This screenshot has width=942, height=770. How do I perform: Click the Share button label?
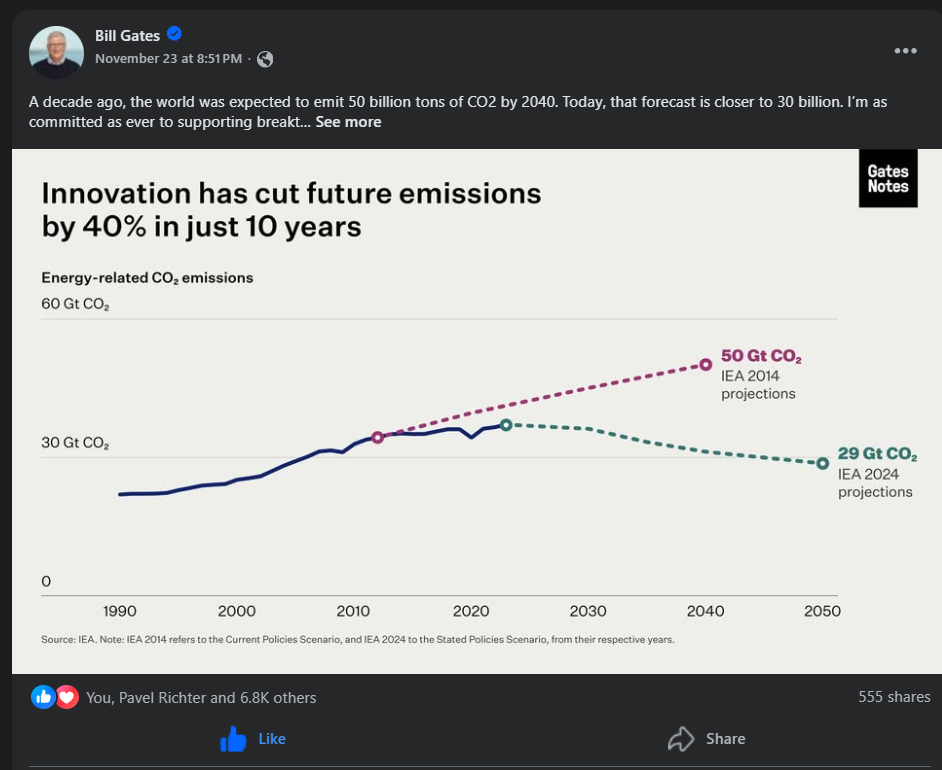725,739
